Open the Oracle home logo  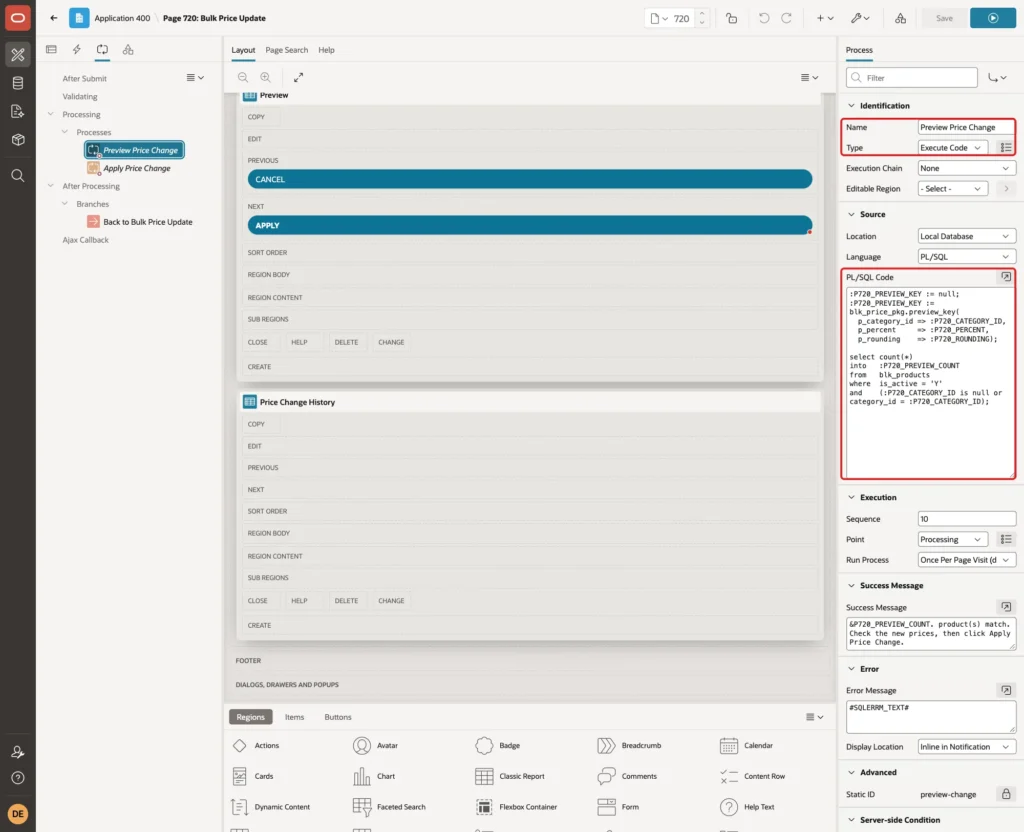coord(18,18)
